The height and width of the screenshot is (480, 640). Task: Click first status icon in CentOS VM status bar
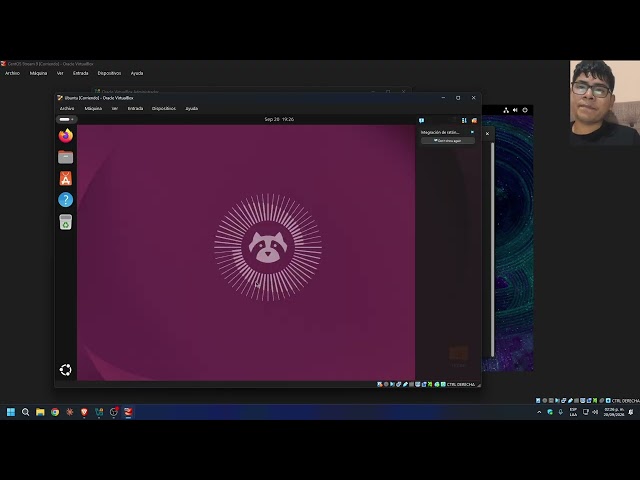coord(538,401)
